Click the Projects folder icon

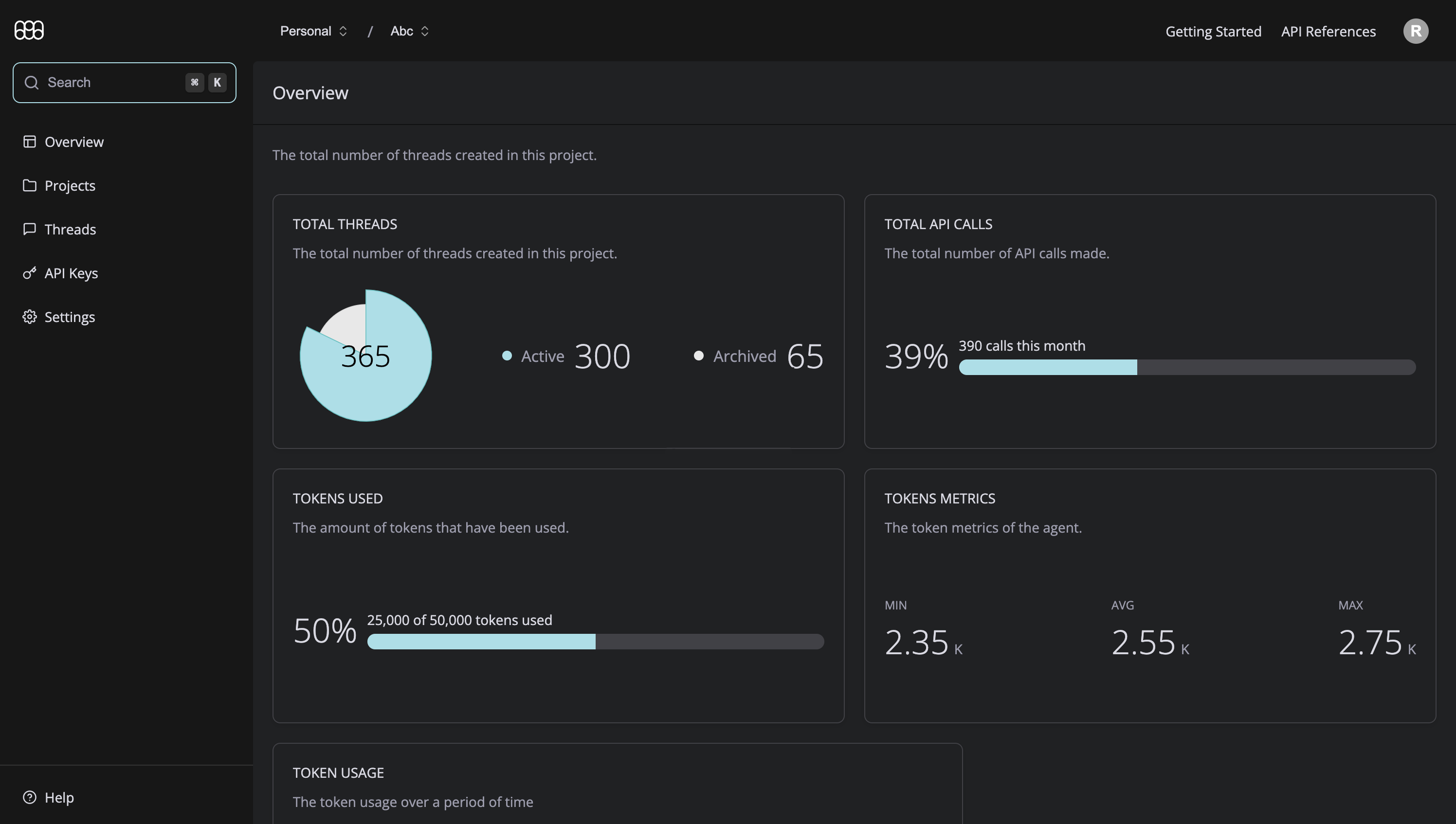click(x=29, y=185)
